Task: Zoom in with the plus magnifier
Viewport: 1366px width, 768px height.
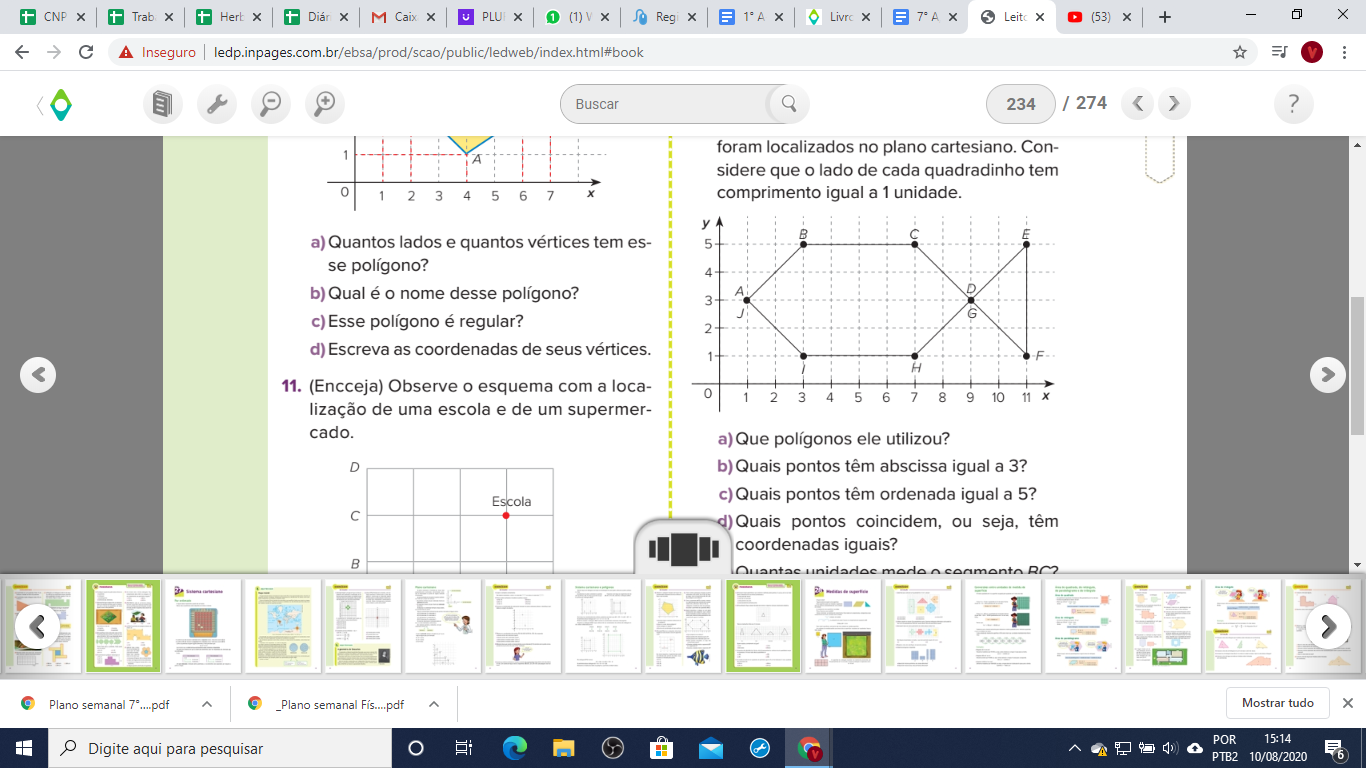Action: 324,103
